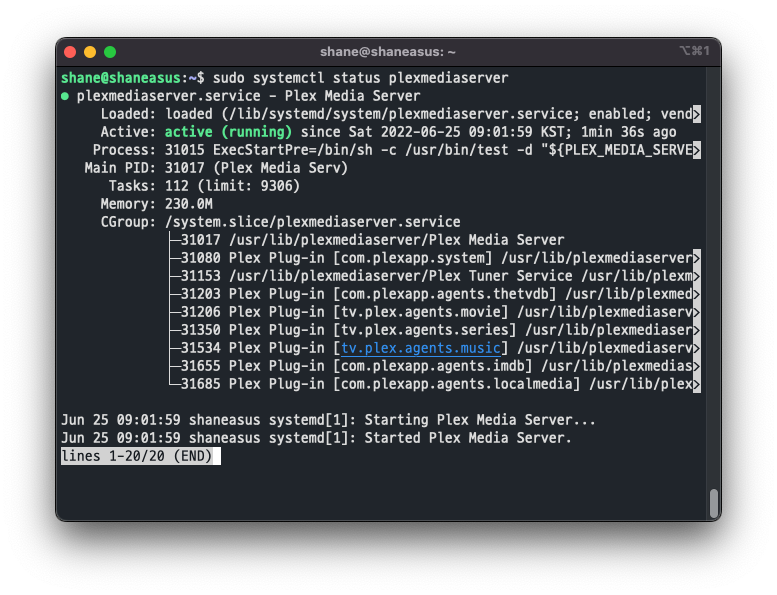Click the truncation marker on the 31534 line
The image size is (777, 595).
coord(697,348)
